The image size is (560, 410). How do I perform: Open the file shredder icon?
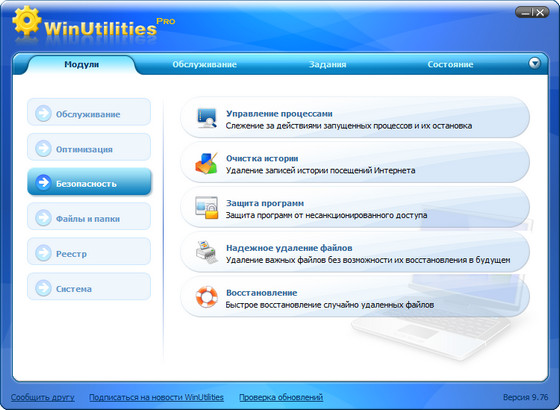click(206, 252)
